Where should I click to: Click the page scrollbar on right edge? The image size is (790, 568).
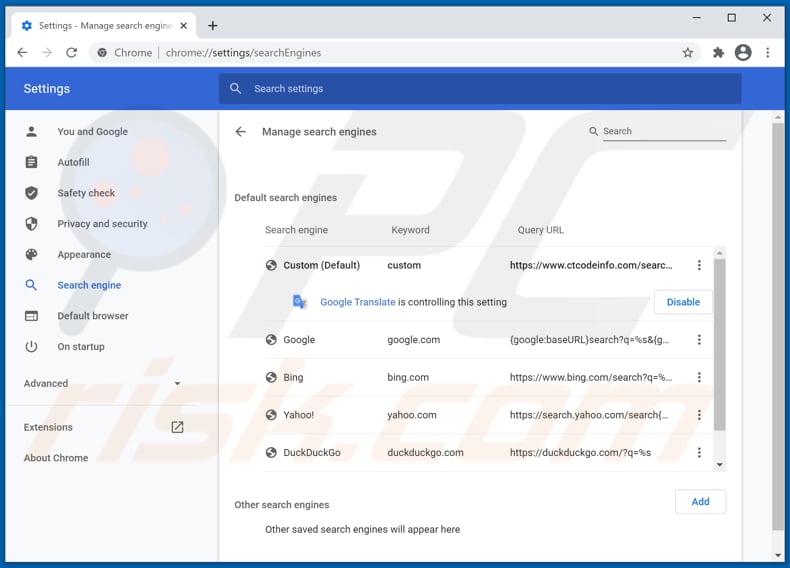coord(778,326)
